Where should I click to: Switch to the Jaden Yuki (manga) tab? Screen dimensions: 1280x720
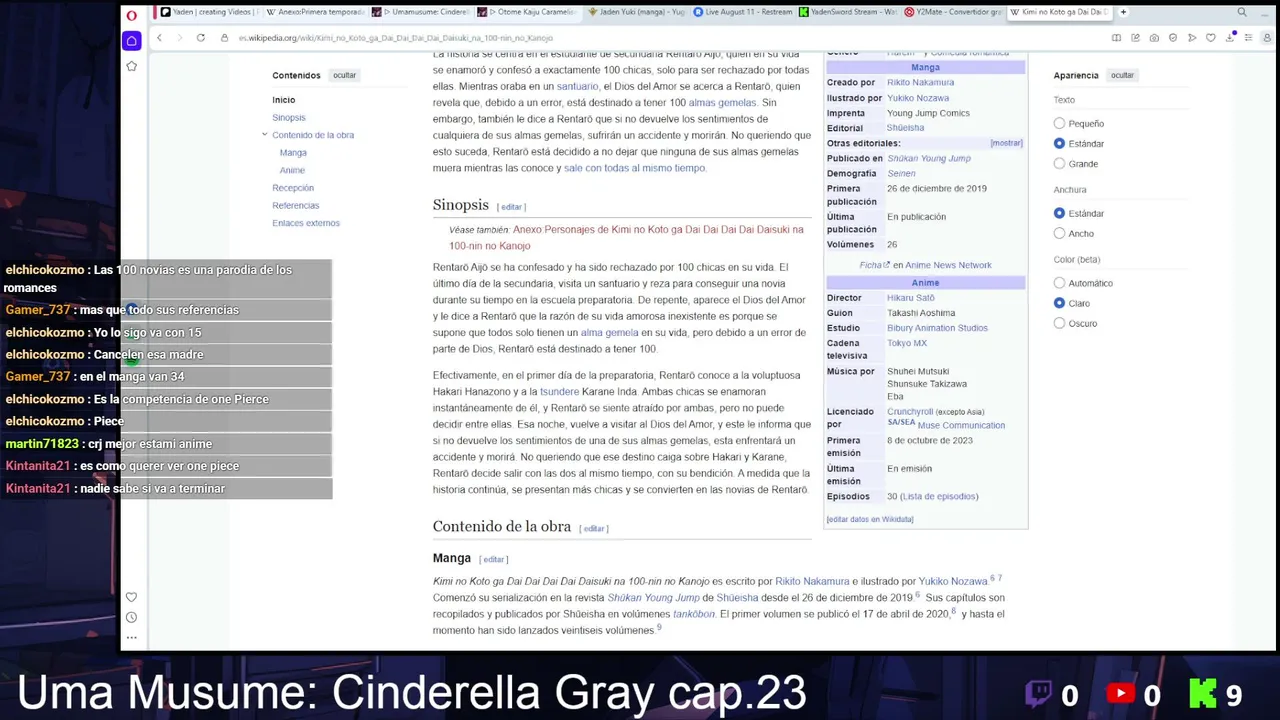[x=636, y=12]
